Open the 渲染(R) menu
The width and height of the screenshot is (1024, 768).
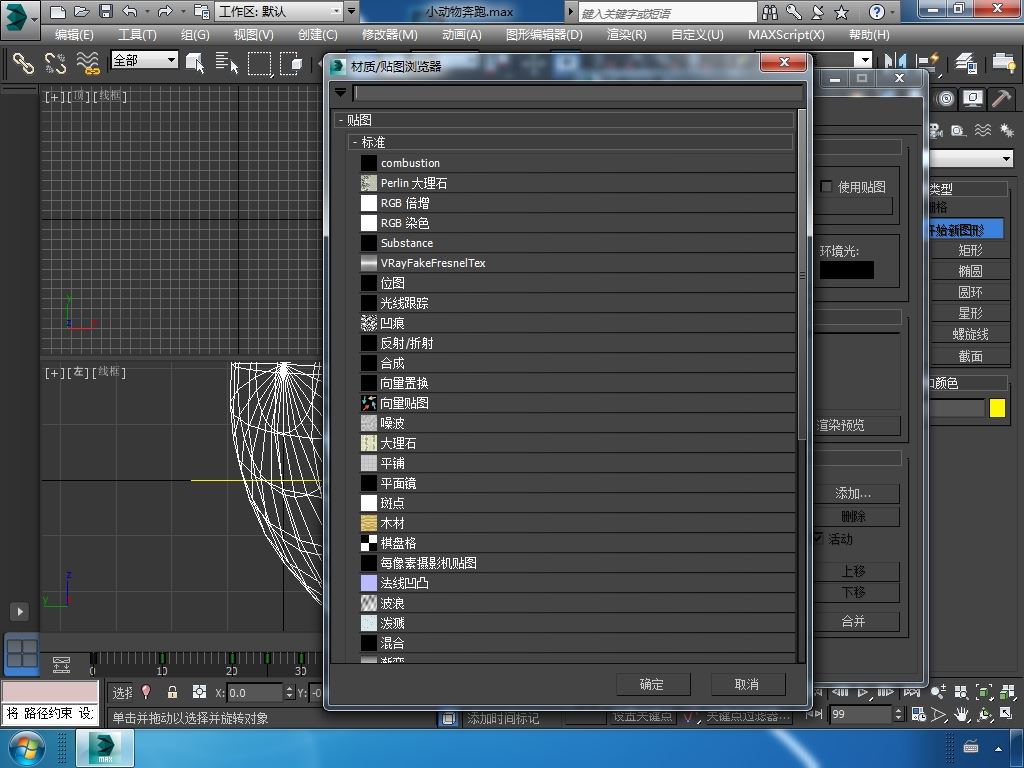pyautogui.click(x=626, y=34)
